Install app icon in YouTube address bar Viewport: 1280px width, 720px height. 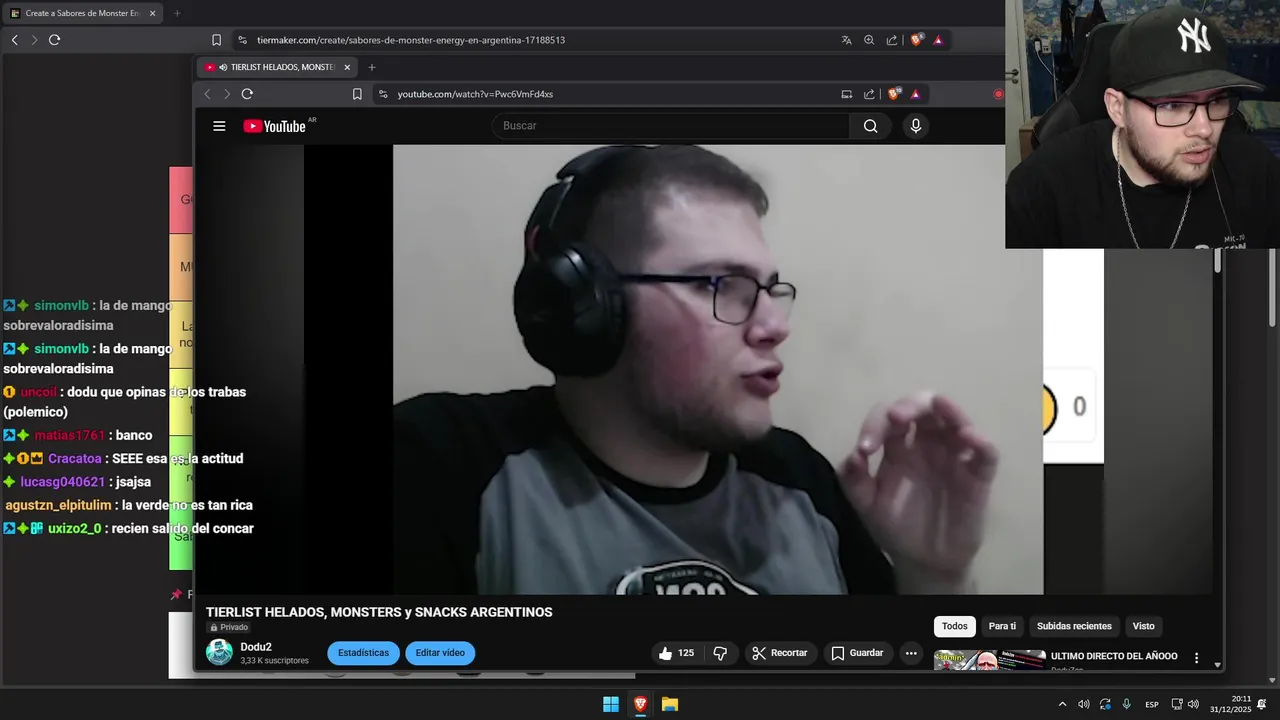point(846,94)
